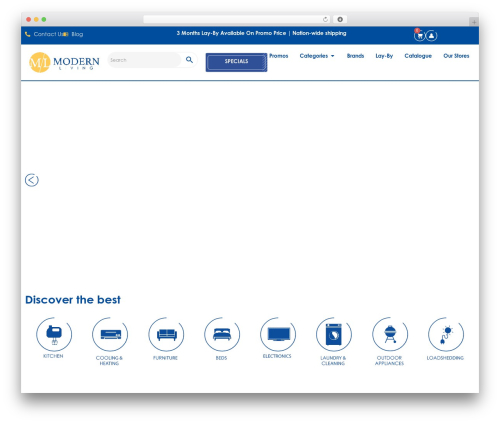Select the Loadshedding category icon
500x423 pixels.
tap(446, 334)
